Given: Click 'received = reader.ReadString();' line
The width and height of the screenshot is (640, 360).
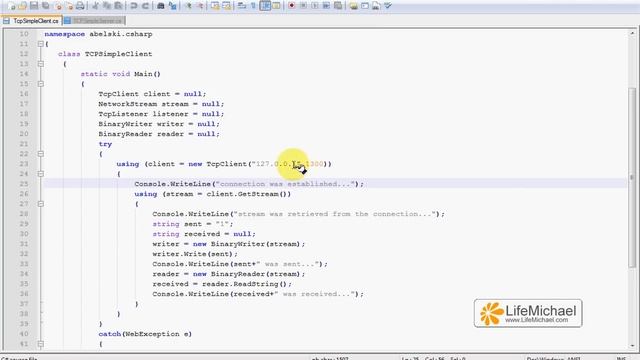Looking at the screenshot, I should click(x=222, y=284).
